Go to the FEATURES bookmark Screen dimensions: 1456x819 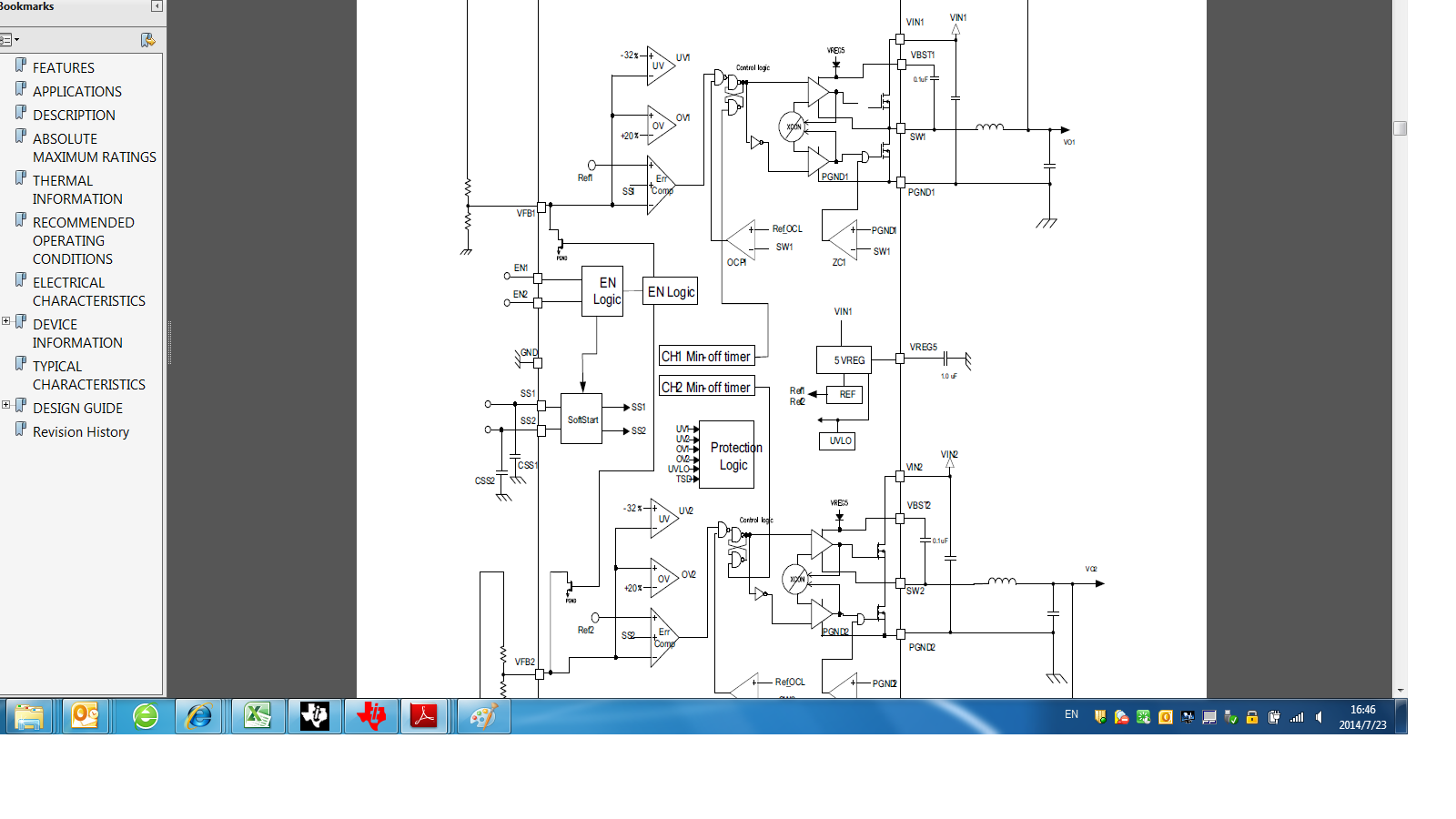[63, 68]
